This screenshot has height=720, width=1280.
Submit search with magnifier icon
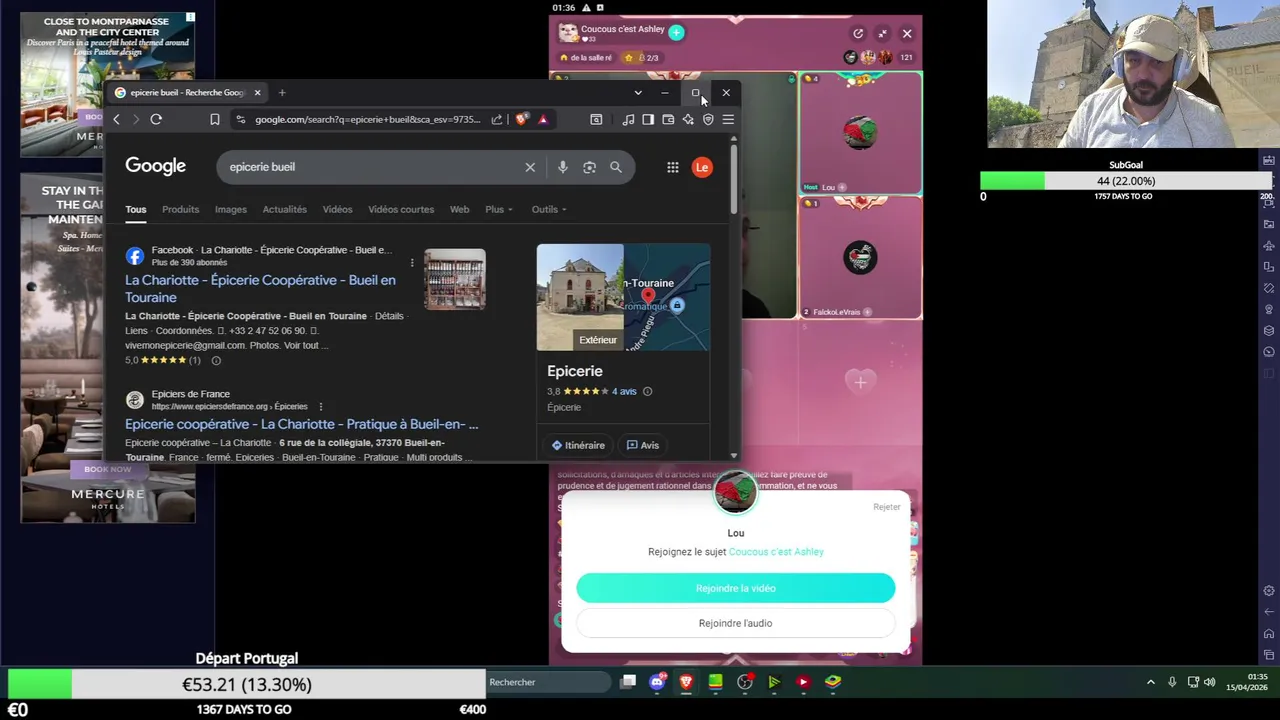coord(616,167)
